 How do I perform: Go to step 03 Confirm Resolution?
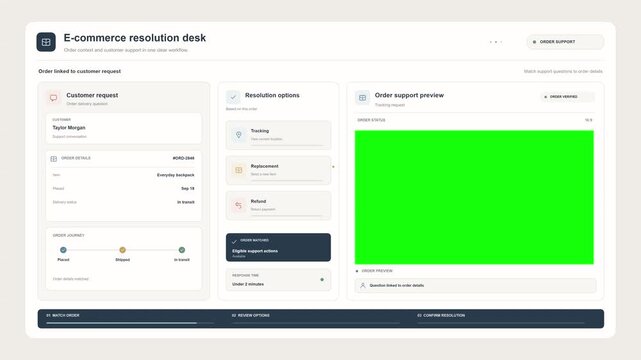click(x=441, y=315)
